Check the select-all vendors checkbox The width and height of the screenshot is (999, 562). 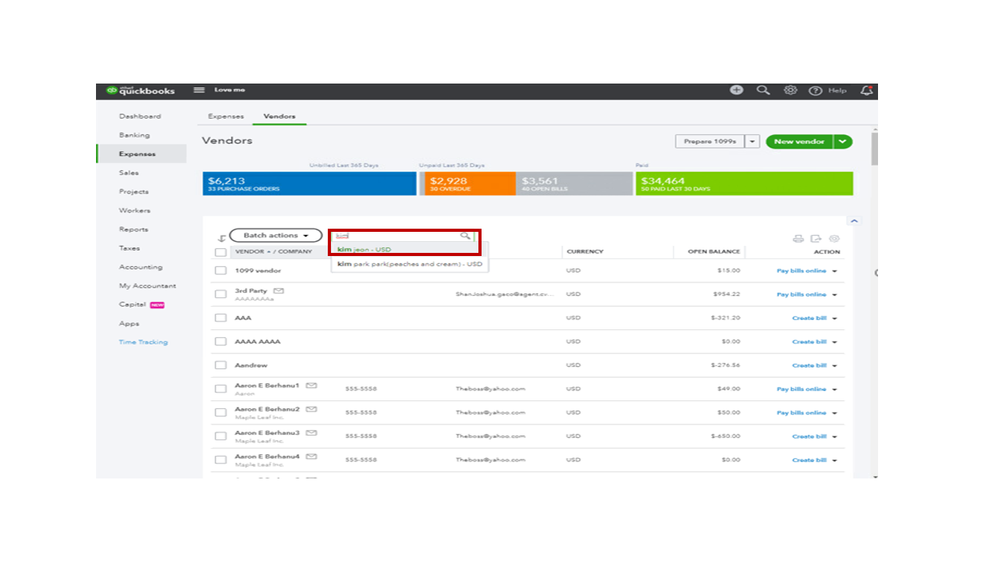click(220, 252)
